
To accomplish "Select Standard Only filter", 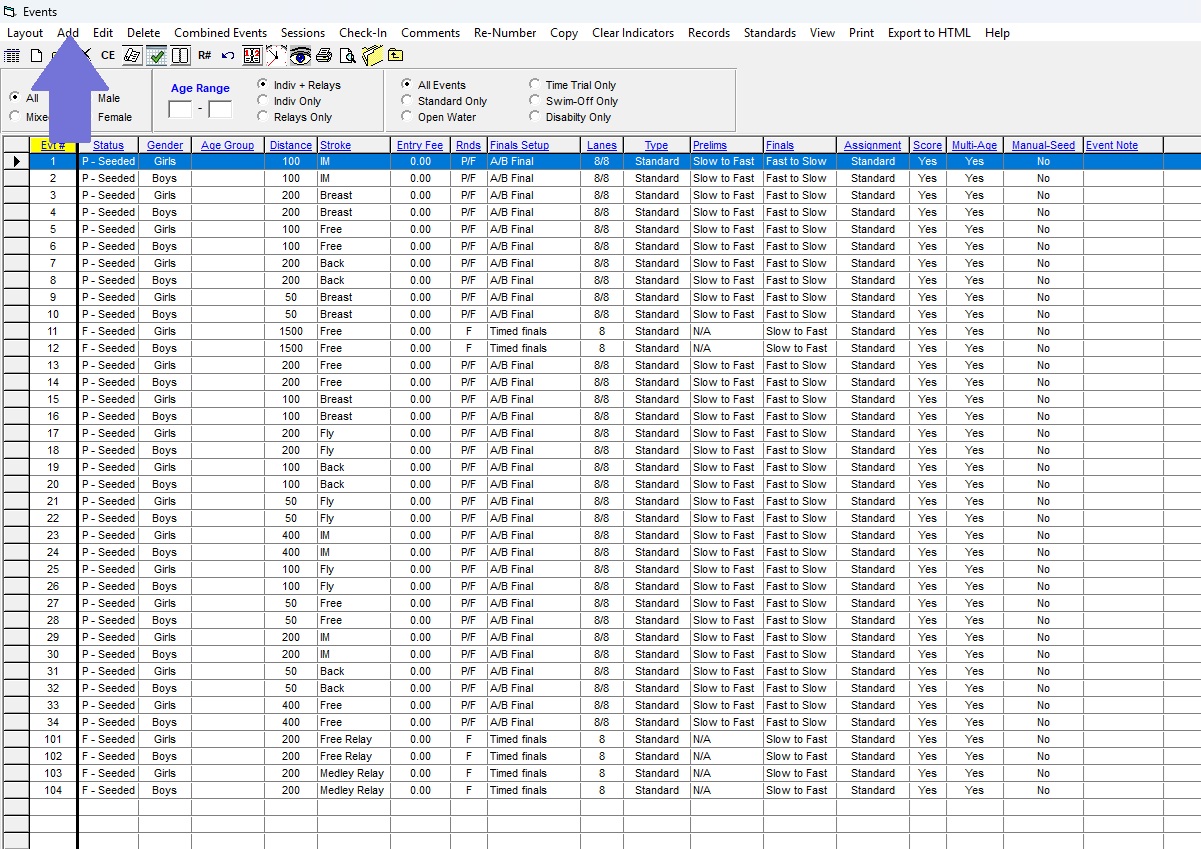I will pos(407,101).
